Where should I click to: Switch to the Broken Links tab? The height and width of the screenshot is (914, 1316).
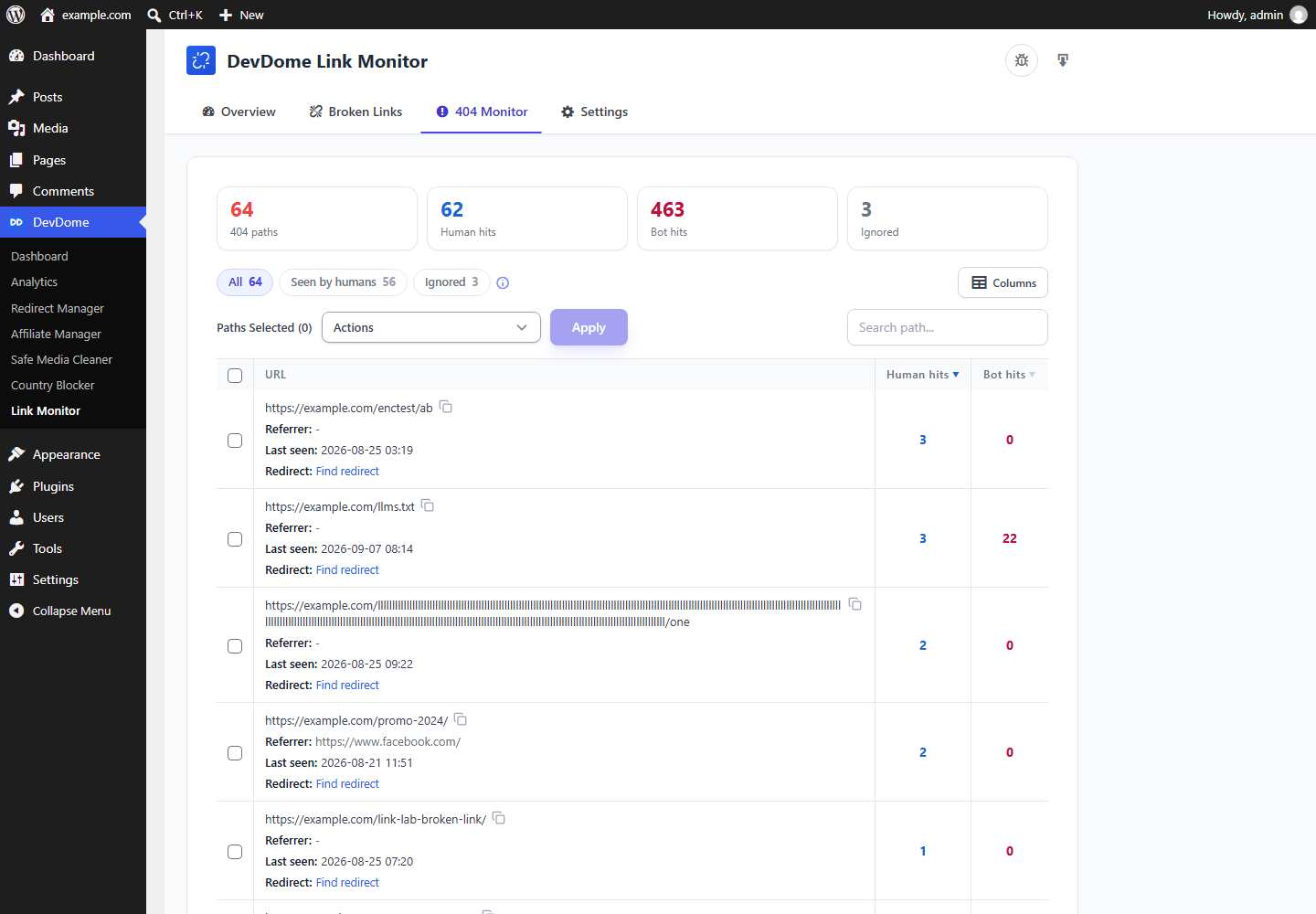(356, 112)
